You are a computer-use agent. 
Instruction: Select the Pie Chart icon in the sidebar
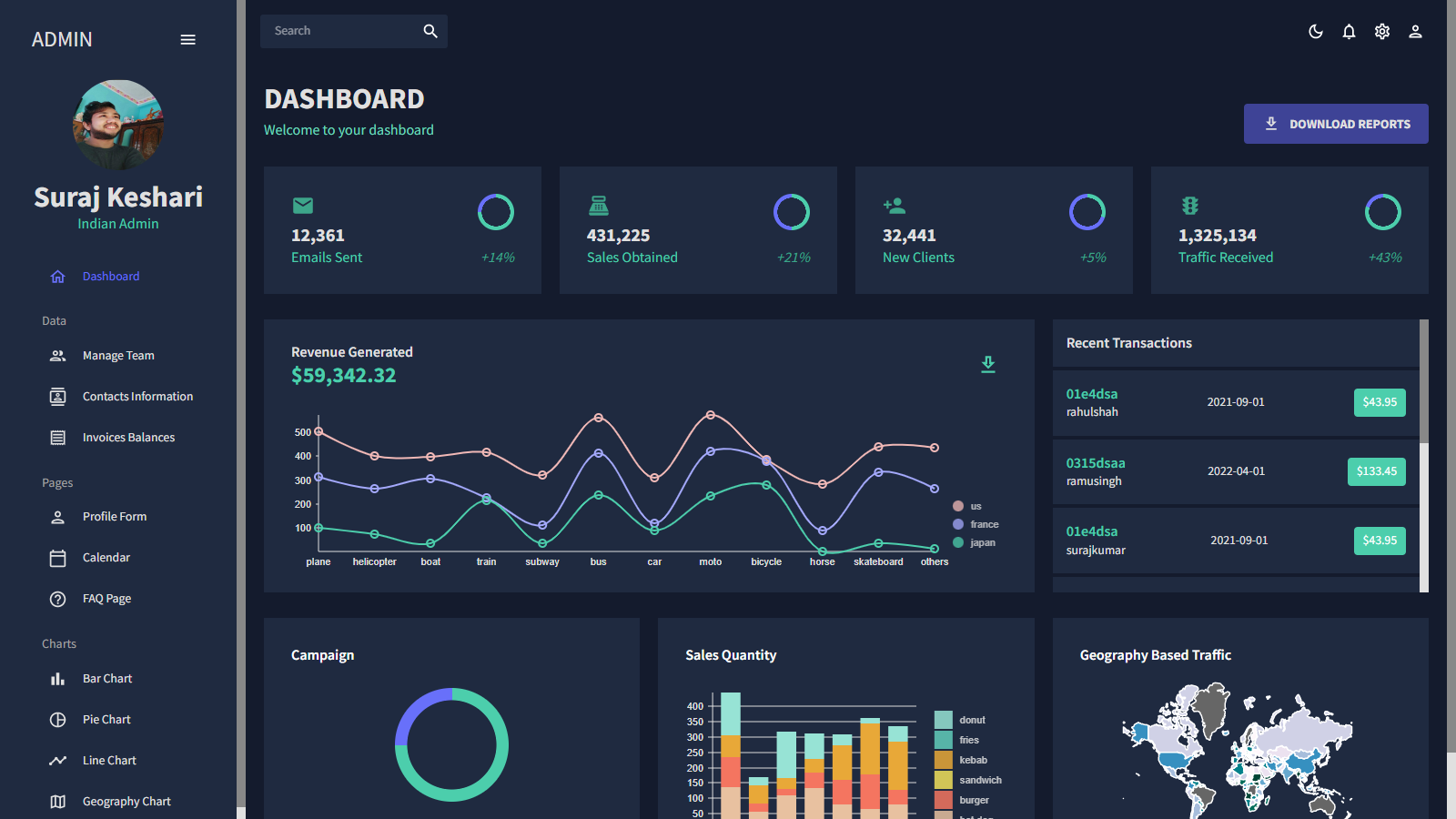coord(57,719)
